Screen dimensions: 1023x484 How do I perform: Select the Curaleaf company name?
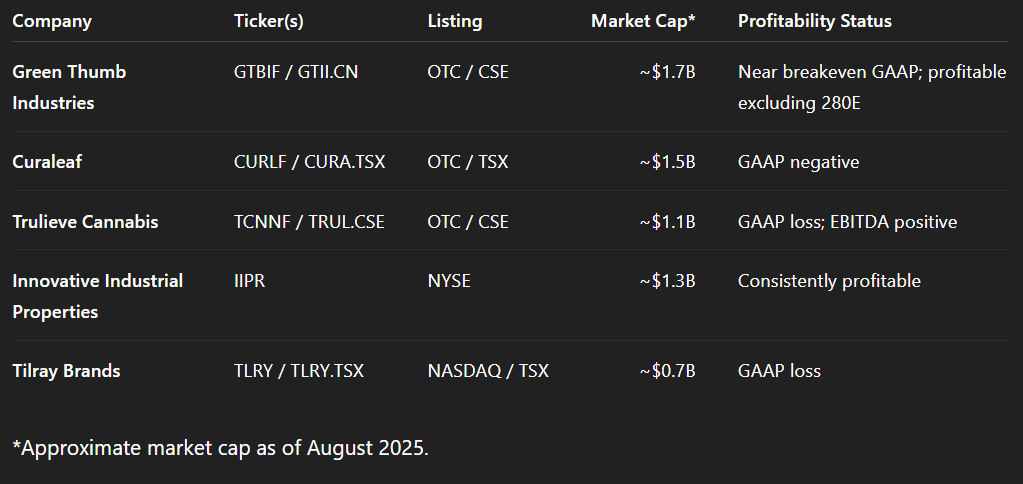click(x=47, y=162)
